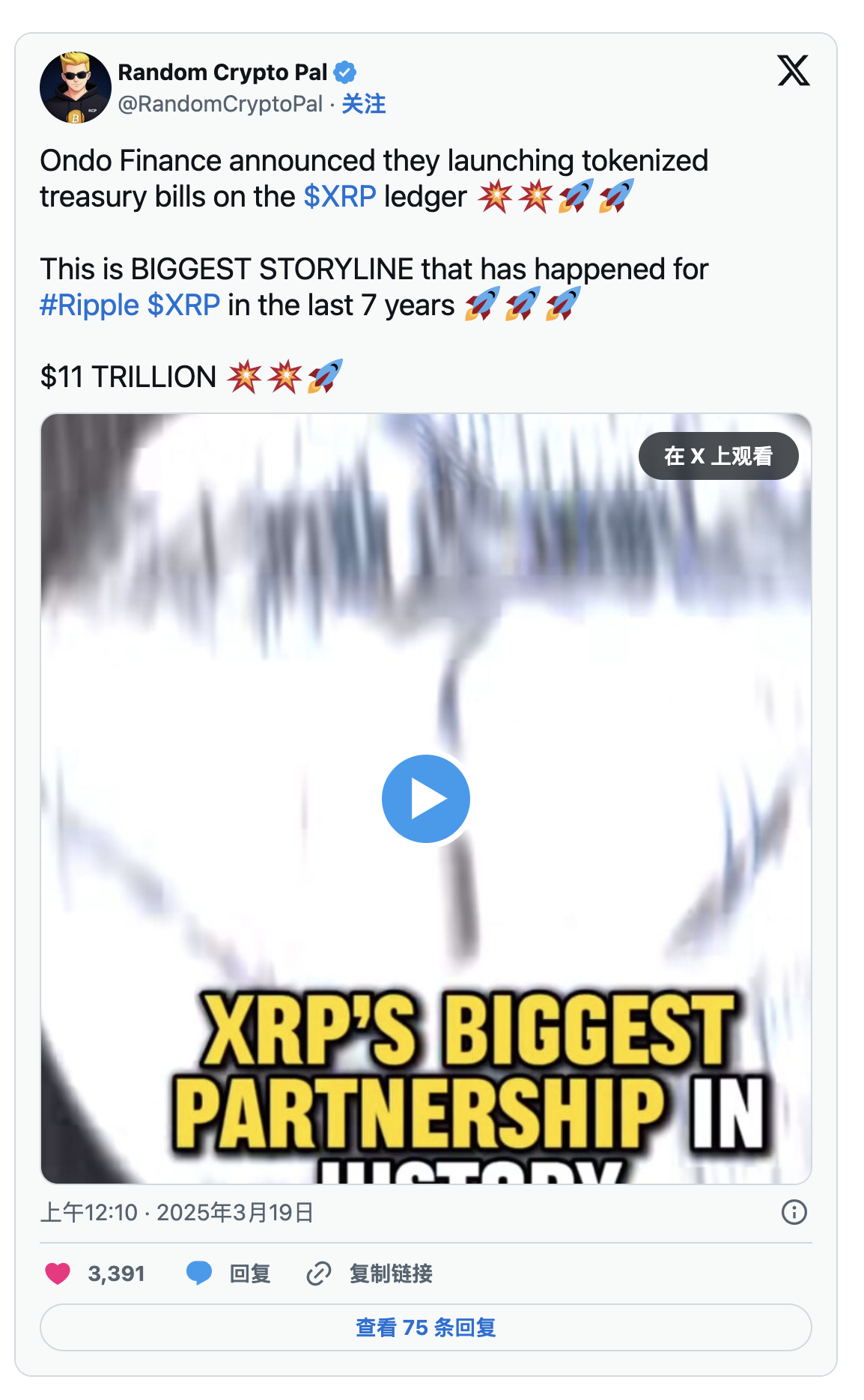Click the 在 X 上观看 button

click(x=719, y=456)
